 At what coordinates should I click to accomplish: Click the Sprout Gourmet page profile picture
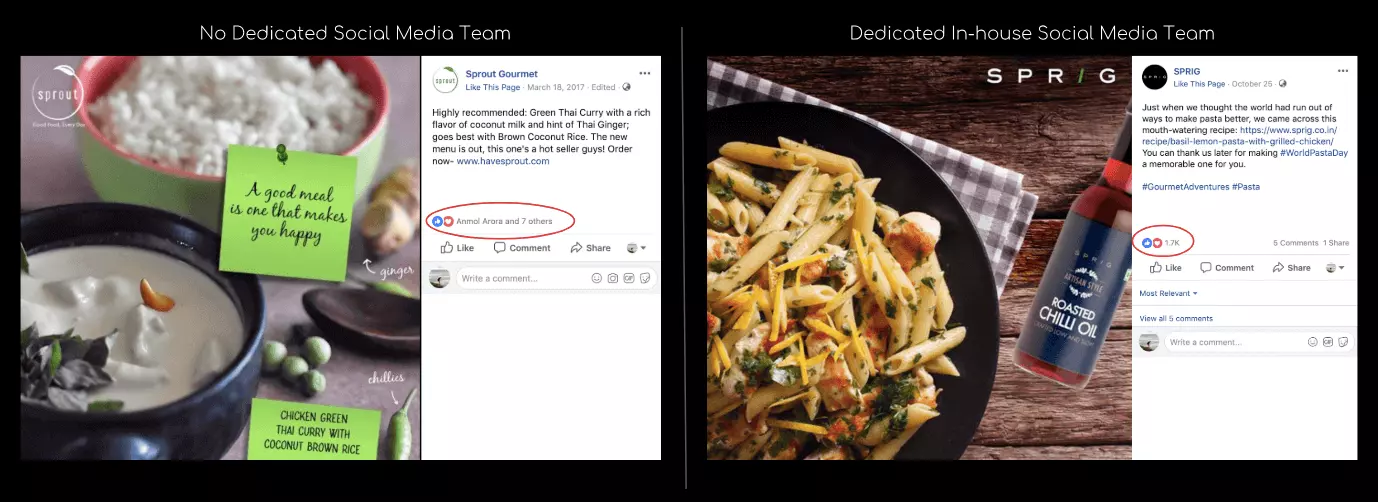click(445, 79)
